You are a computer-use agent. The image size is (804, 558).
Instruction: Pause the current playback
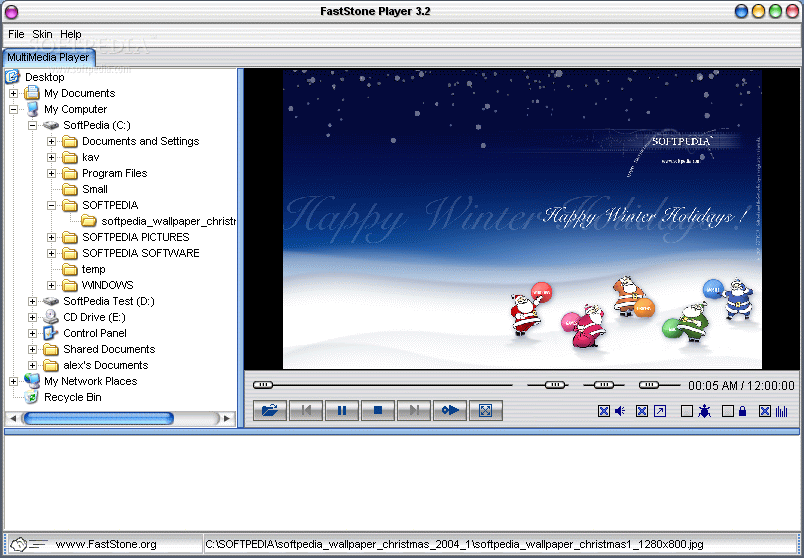click(x=342, y=410)
